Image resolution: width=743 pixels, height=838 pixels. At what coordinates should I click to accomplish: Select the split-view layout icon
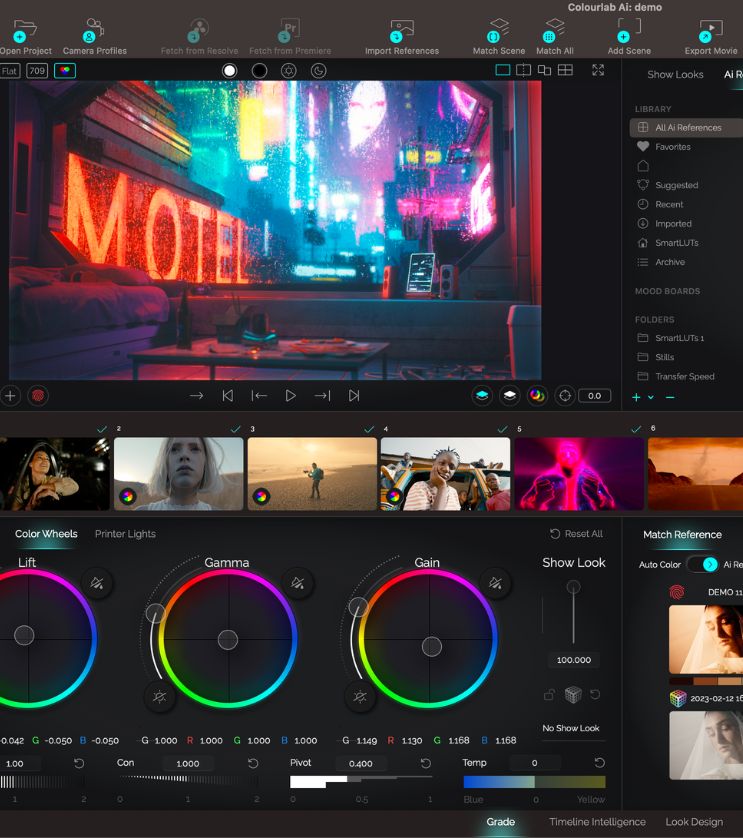[523, 70]
